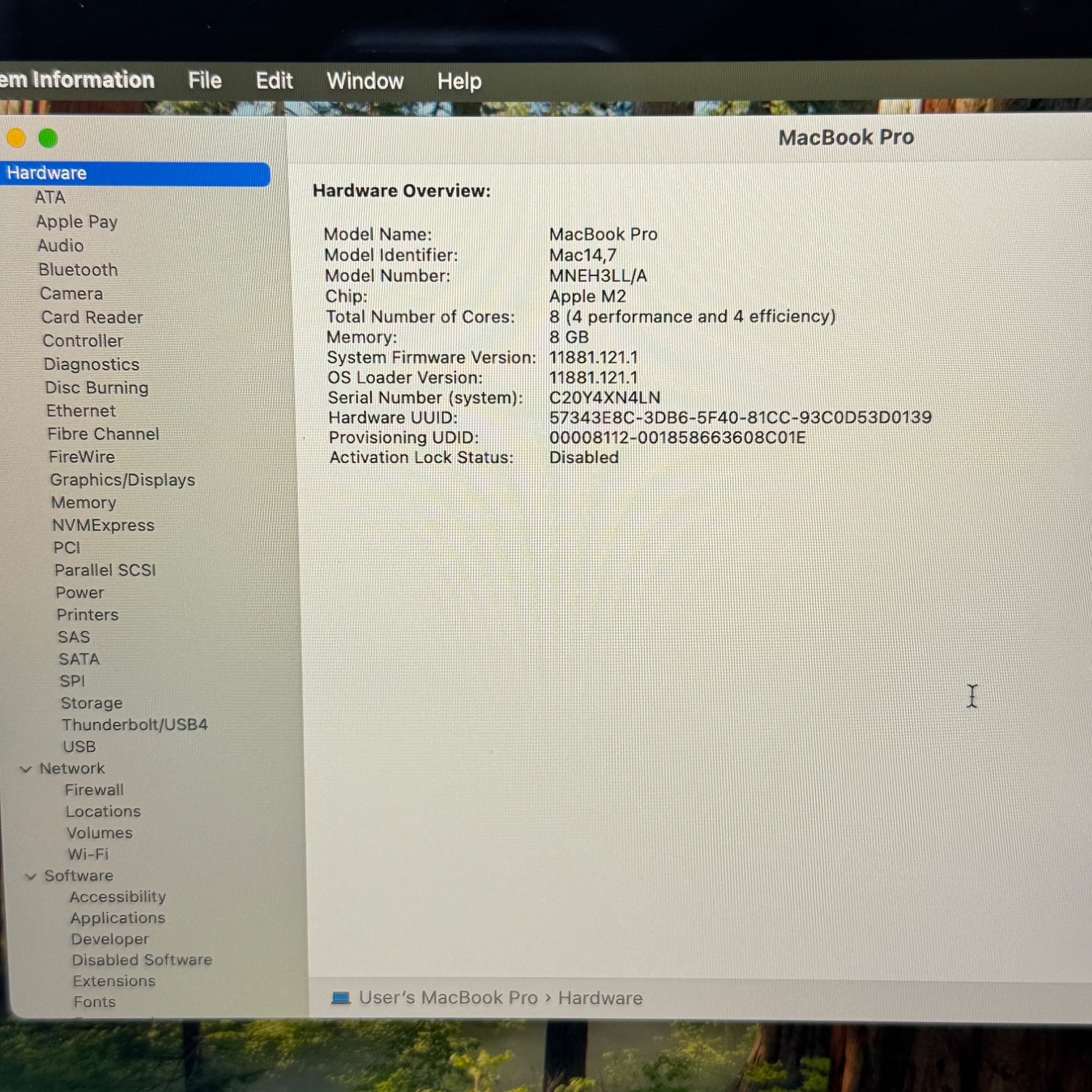Click the serial number value C20Y4XN4LN

[605, 397]
